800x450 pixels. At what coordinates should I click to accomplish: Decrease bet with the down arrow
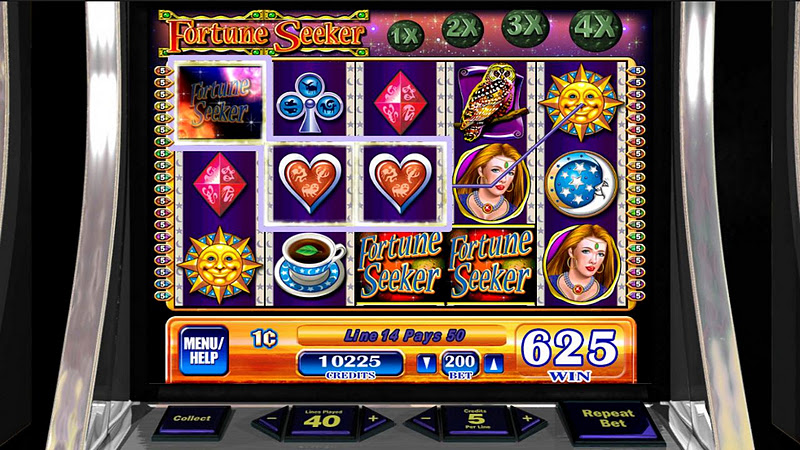427,363
